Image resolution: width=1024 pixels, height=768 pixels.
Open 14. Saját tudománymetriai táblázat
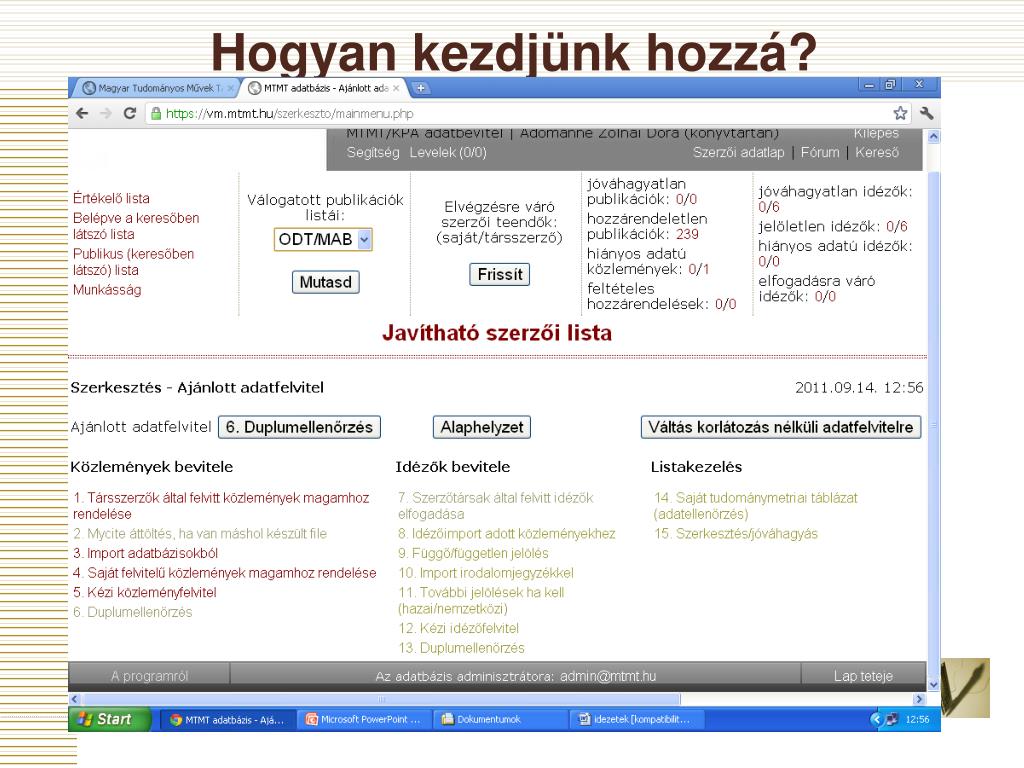[756, 505]
